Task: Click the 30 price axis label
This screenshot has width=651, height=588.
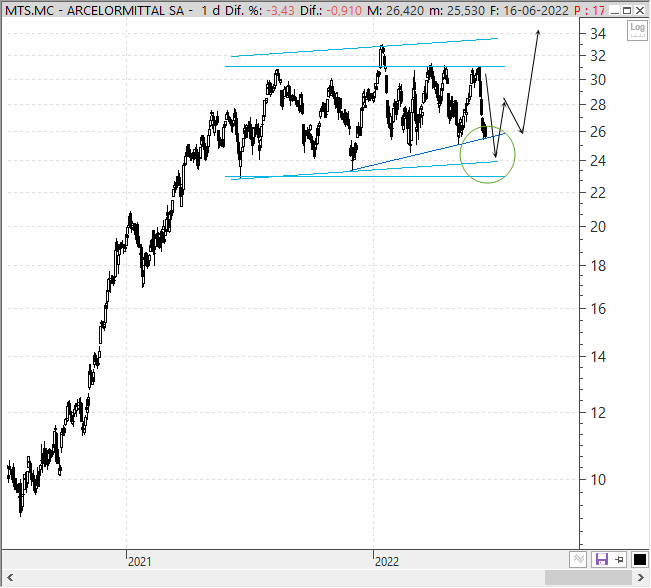Action: [598, 79]
